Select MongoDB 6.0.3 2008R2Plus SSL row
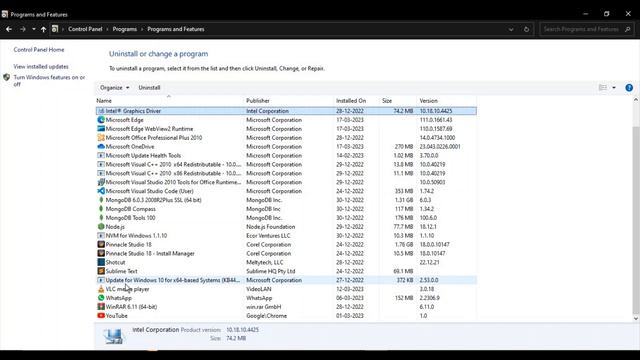 tap(286, 200)
